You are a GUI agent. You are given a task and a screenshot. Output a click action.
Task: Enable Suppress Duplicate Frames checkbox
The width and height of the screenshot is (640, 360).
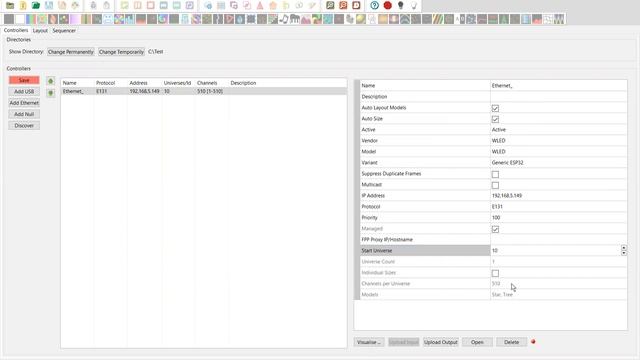click(x=495, y=174)
